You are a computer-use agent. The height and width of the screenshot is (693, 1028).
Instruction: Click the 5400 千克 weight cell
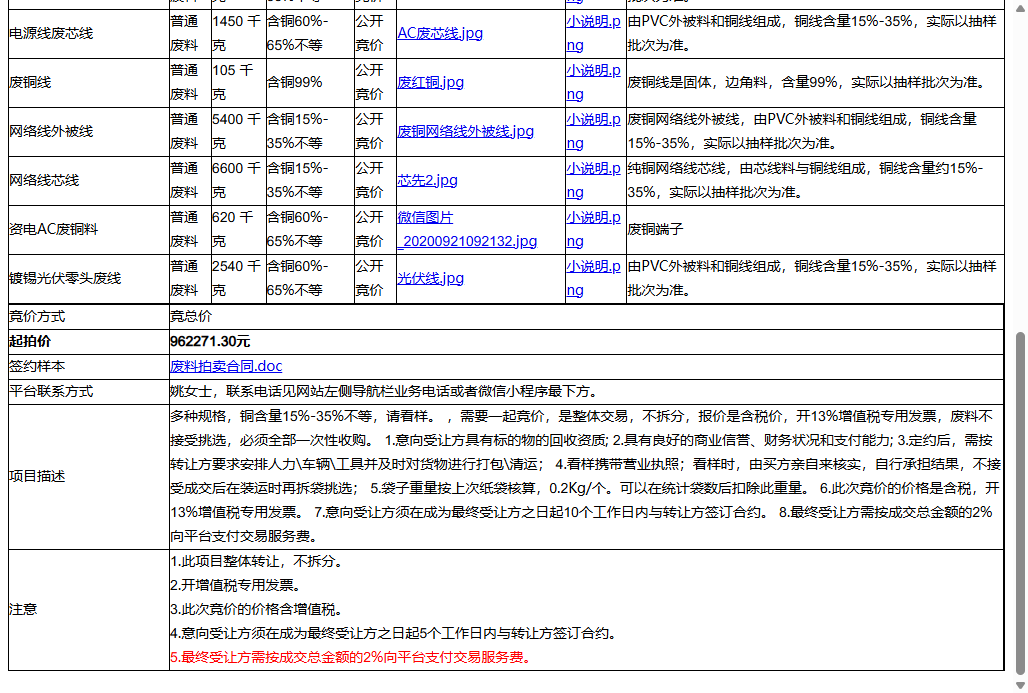coord(238,131)
